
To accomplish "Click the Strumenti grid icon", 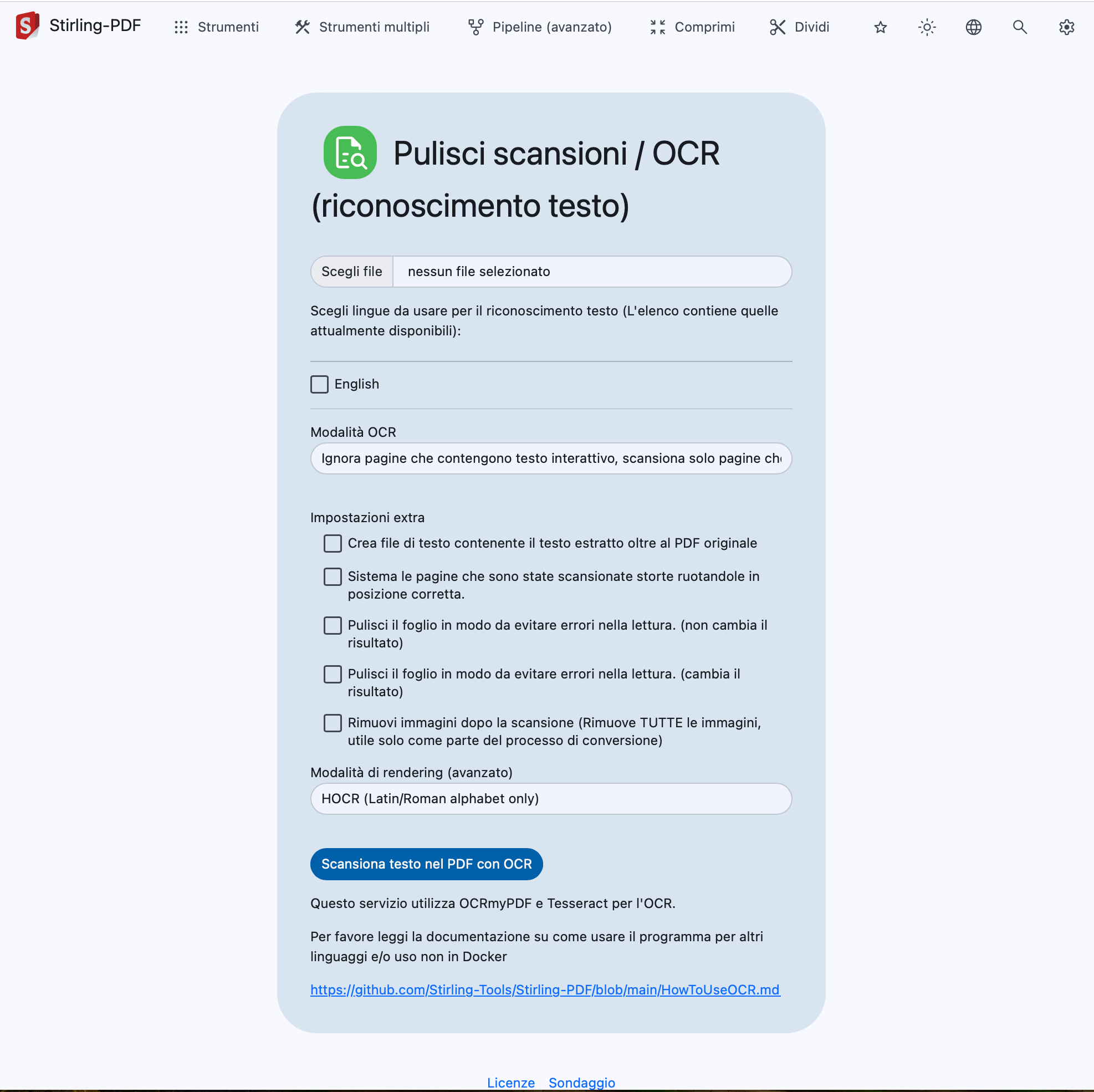I will click(181, 27).
